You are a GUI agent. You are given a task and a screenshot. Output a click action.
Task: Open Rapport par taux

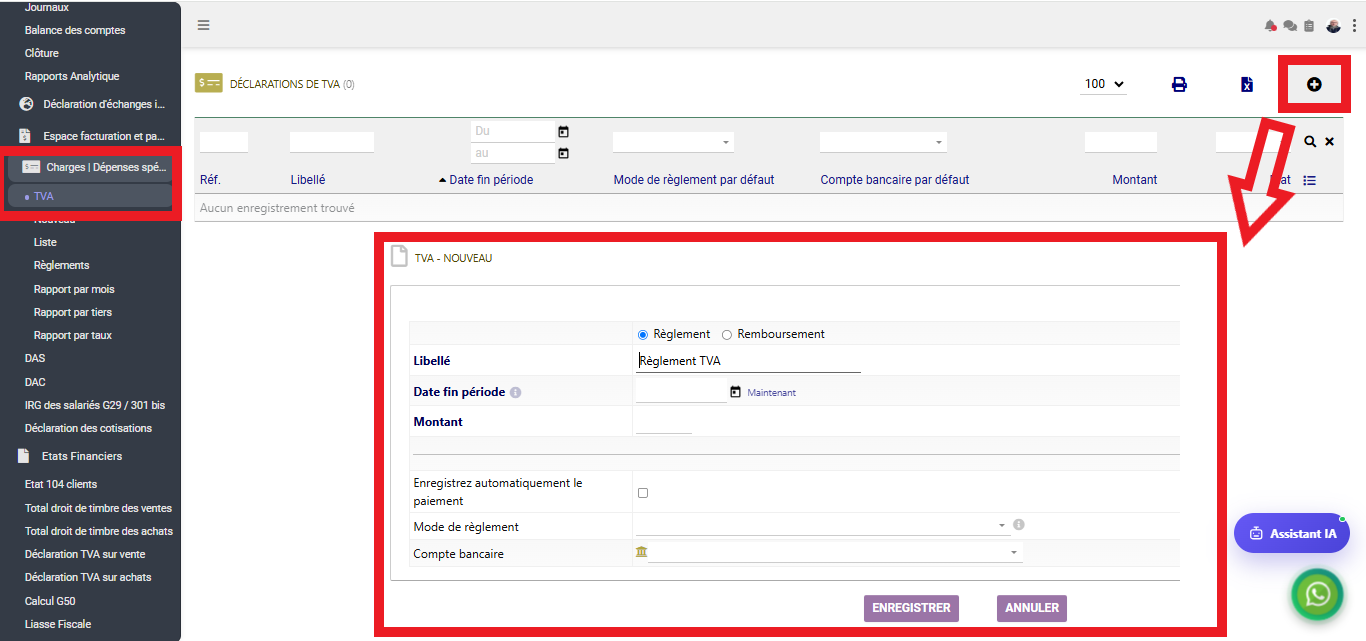(x=73, y=335)
